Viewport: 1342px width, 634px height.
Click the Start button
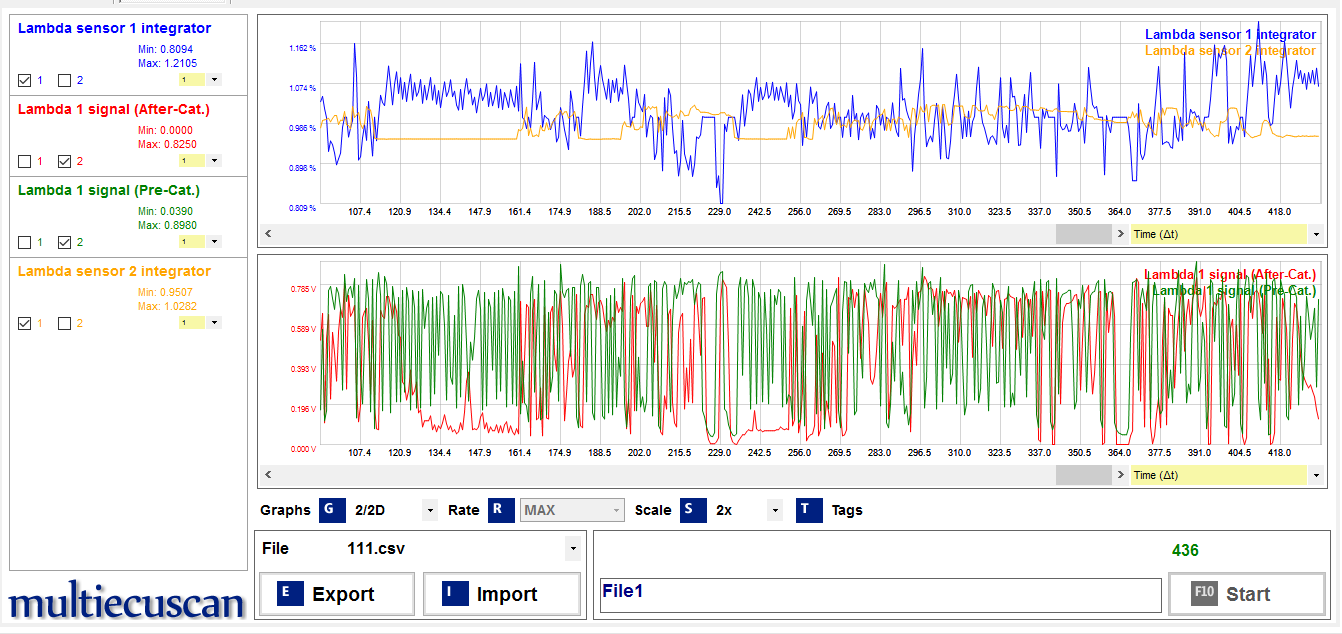coord(1247,594)
